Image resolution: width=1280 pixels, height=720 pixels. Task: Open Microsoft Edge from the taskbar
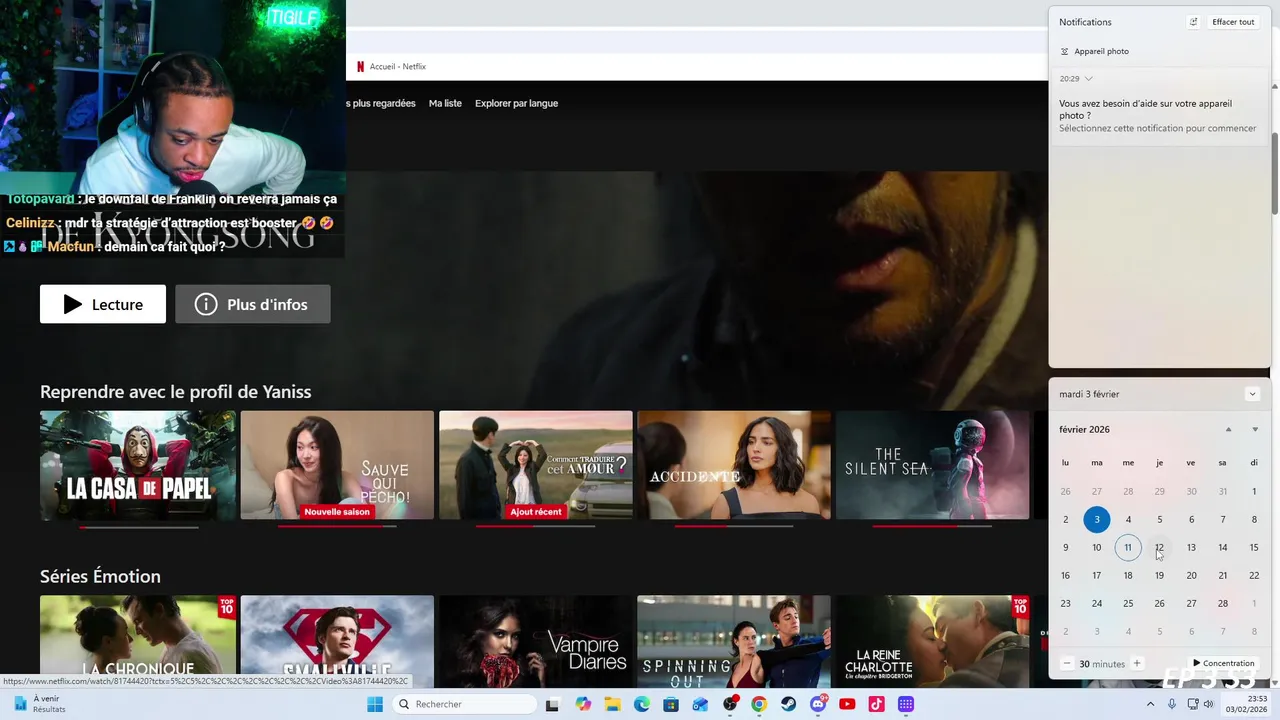pyautogui.click(x=642, y=704)
